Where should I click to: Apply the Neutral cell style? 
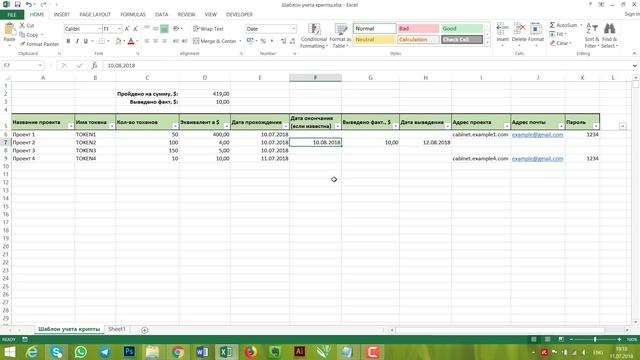(374, 40)
